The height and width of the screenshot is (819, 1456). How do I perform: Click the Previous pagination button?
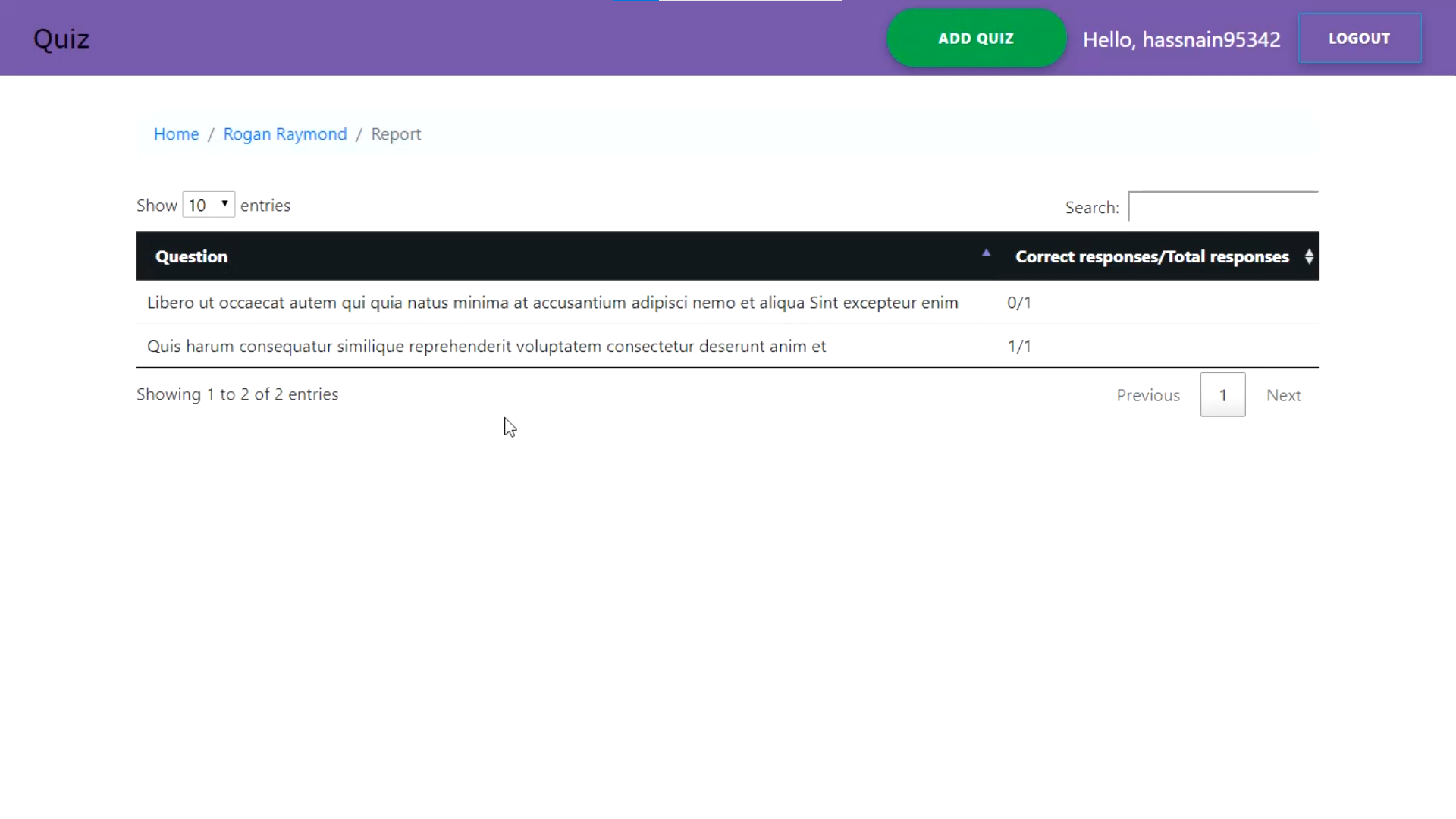coord(1147,395)
